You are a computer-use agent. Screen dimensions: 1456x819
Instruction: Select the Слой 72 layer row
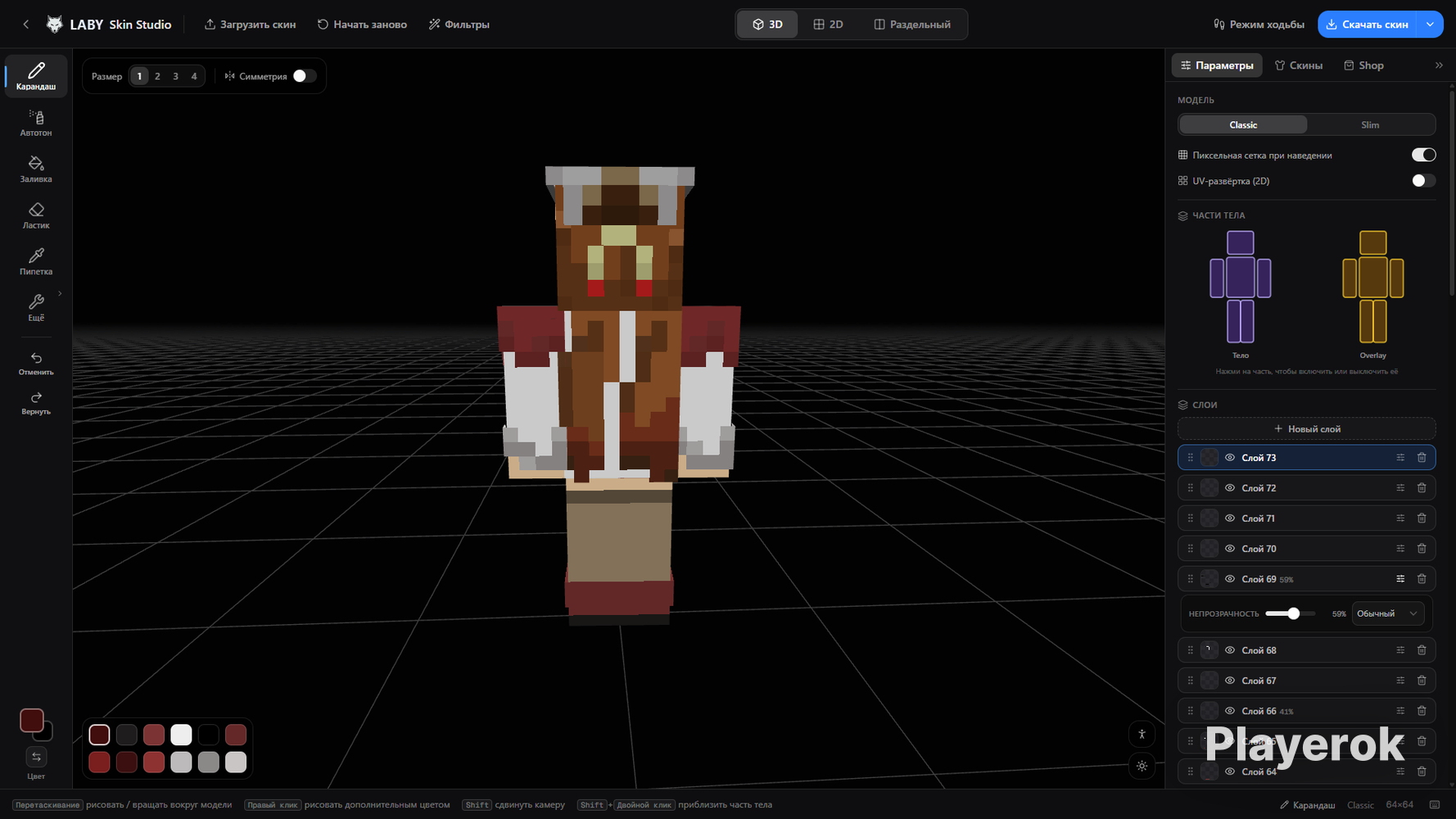pyautogui.click(x=1307, y=488)
